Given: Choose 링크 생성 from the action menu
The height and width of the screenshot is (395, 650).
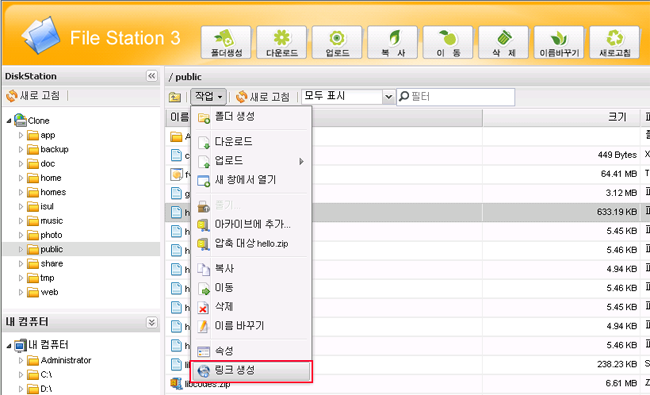Looking at the screenshot, I should [x=251, y=371].
